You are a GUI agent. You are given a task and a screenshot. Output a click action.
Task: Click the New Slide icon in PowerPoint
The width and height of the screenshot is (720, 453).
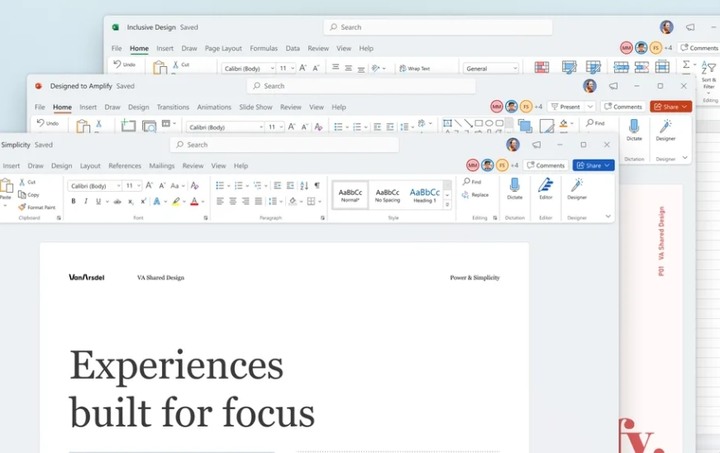128,125
